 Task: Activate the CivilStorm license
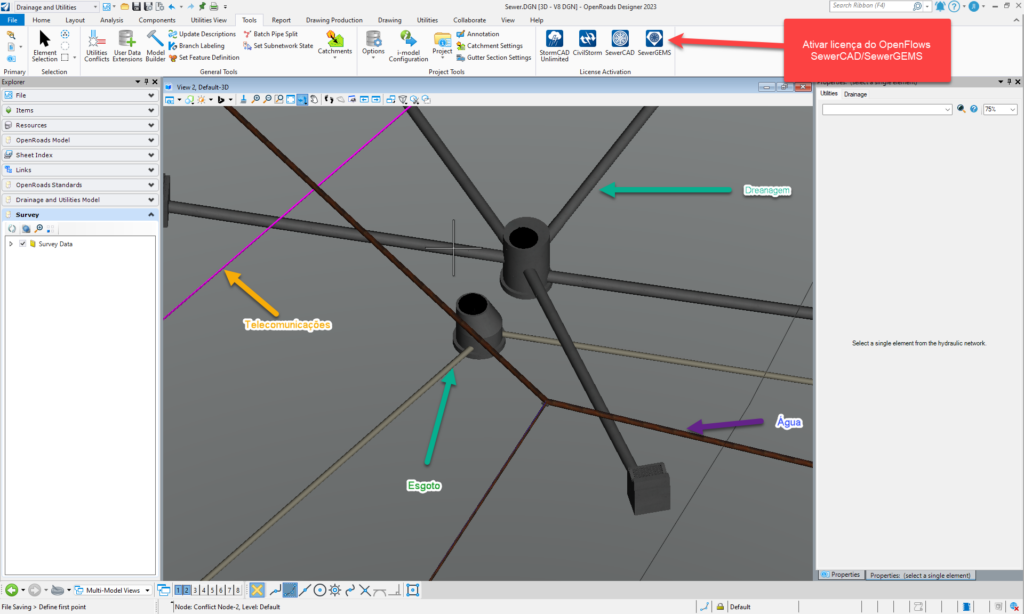587,43
